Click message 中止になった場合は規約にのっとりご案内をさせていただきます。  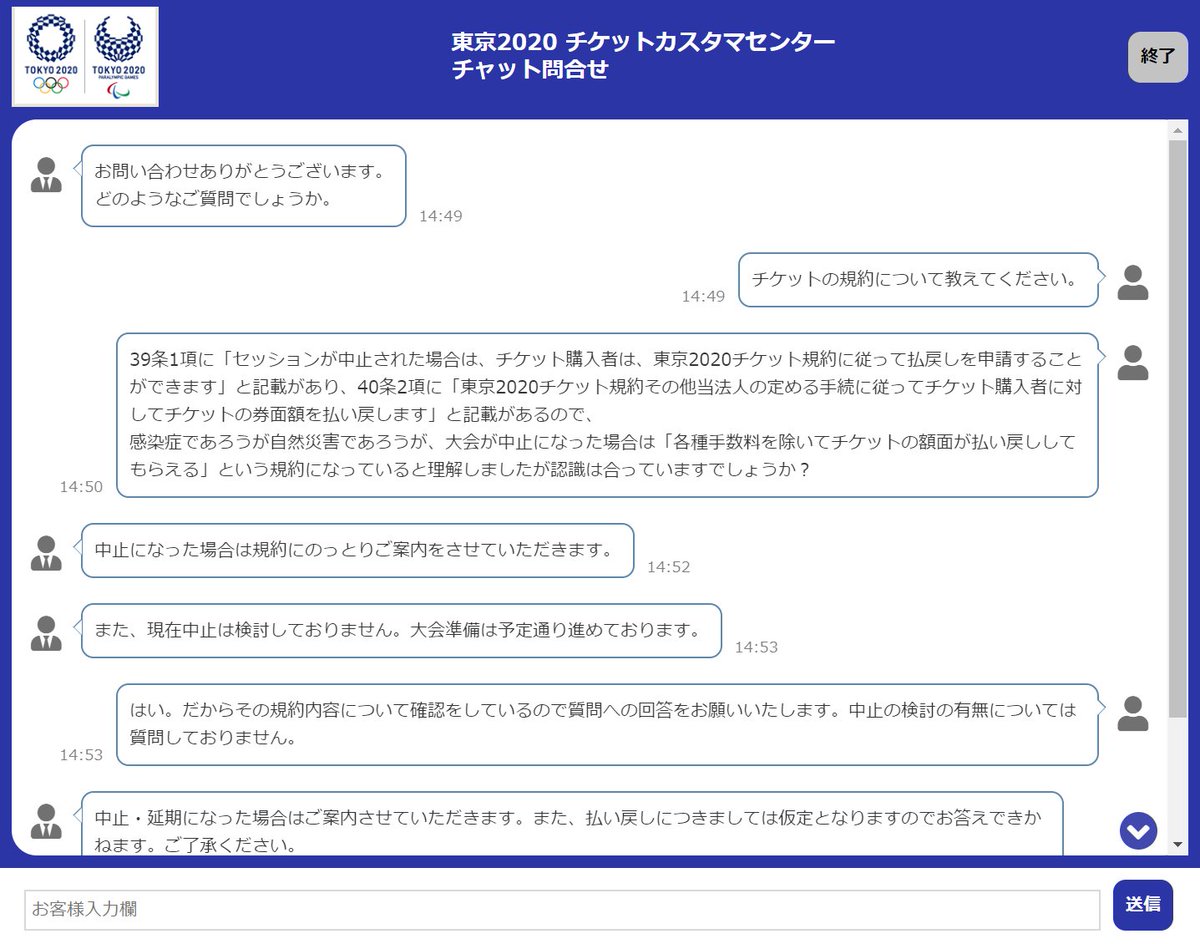357,550
